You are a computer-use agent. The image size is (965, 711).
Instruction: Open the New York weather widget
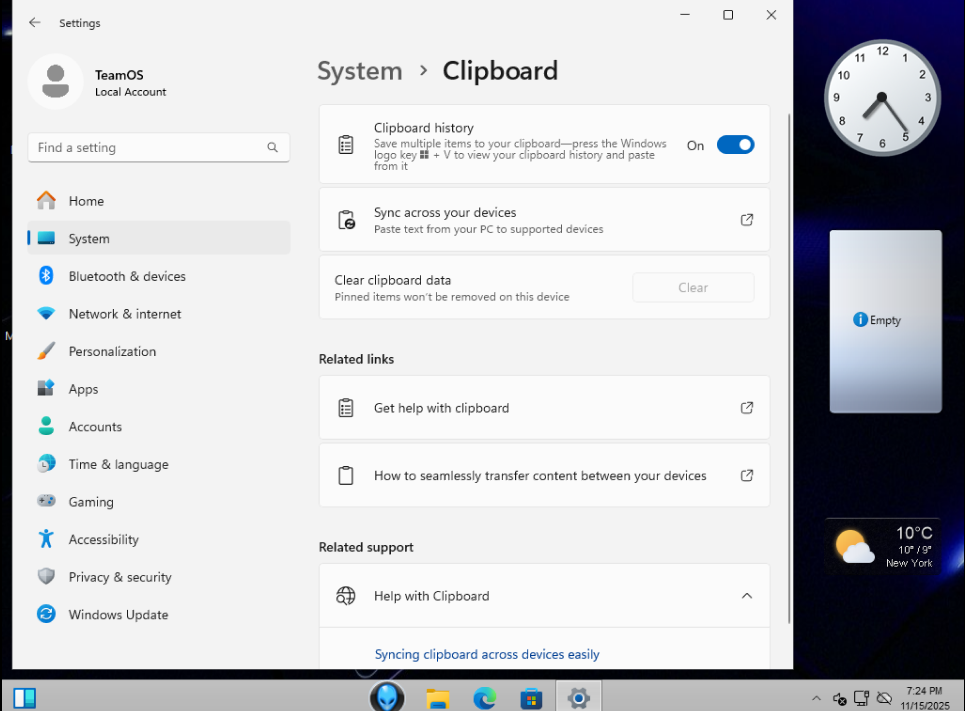884,546
